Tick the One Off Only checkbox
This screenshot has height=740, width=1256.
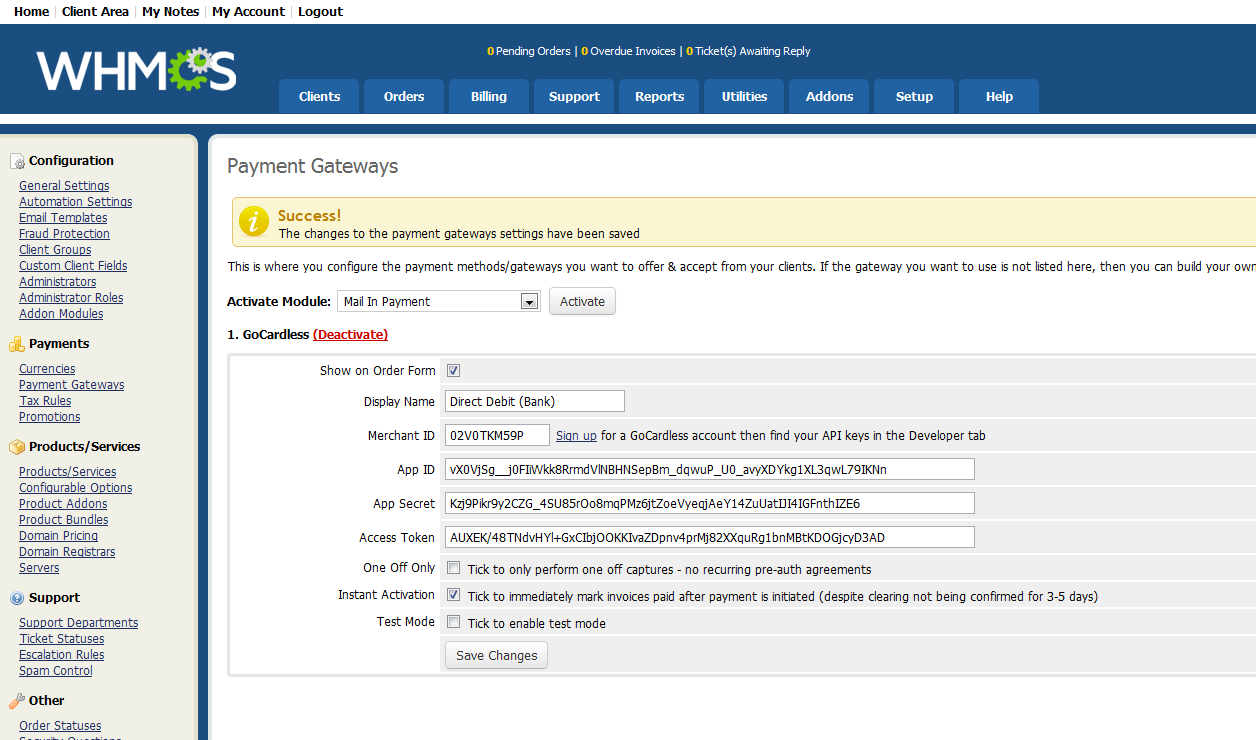453,568
